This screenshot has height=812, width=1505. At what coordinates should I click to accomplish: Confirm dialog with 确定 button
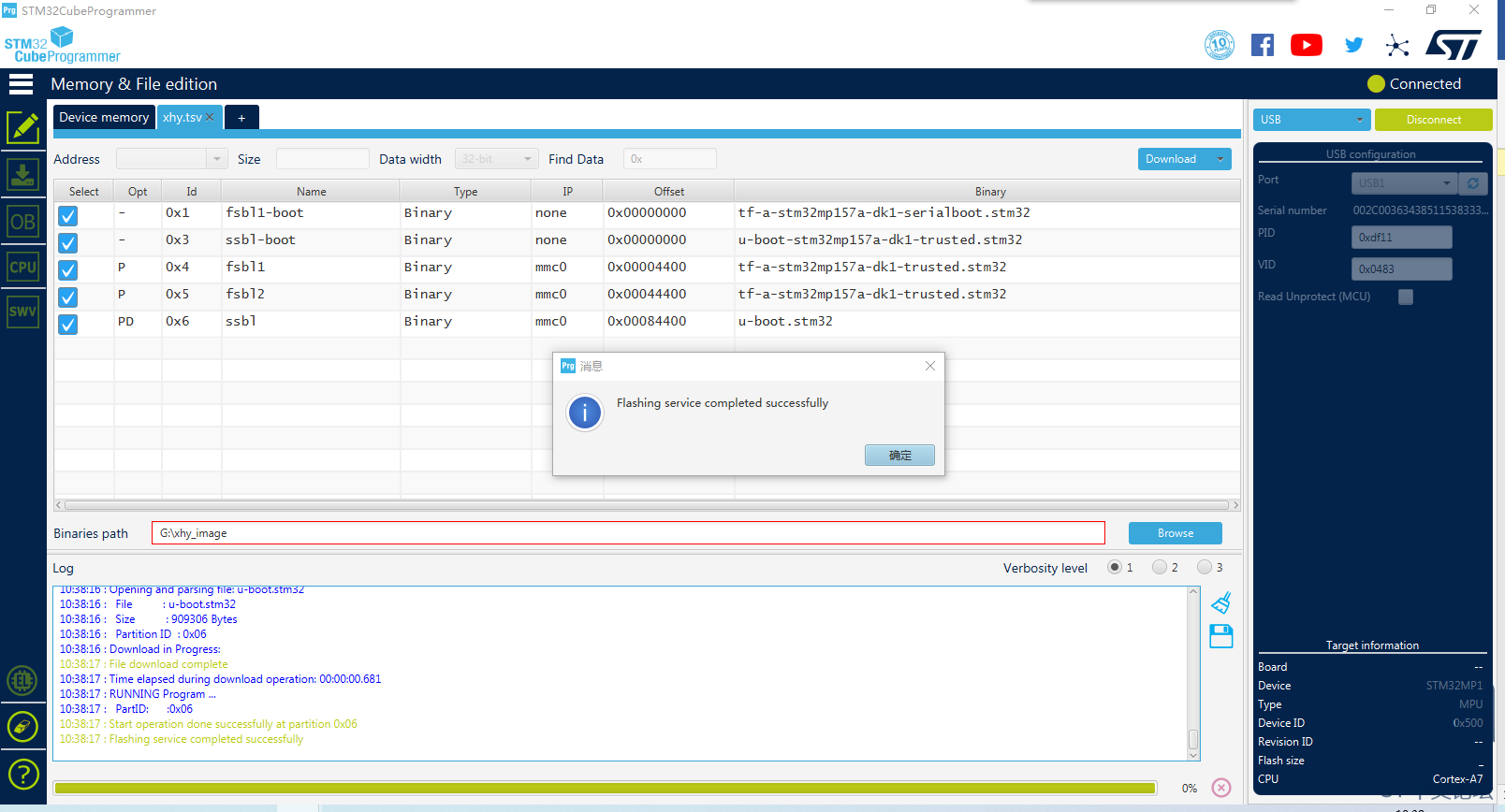pos(899,456)
